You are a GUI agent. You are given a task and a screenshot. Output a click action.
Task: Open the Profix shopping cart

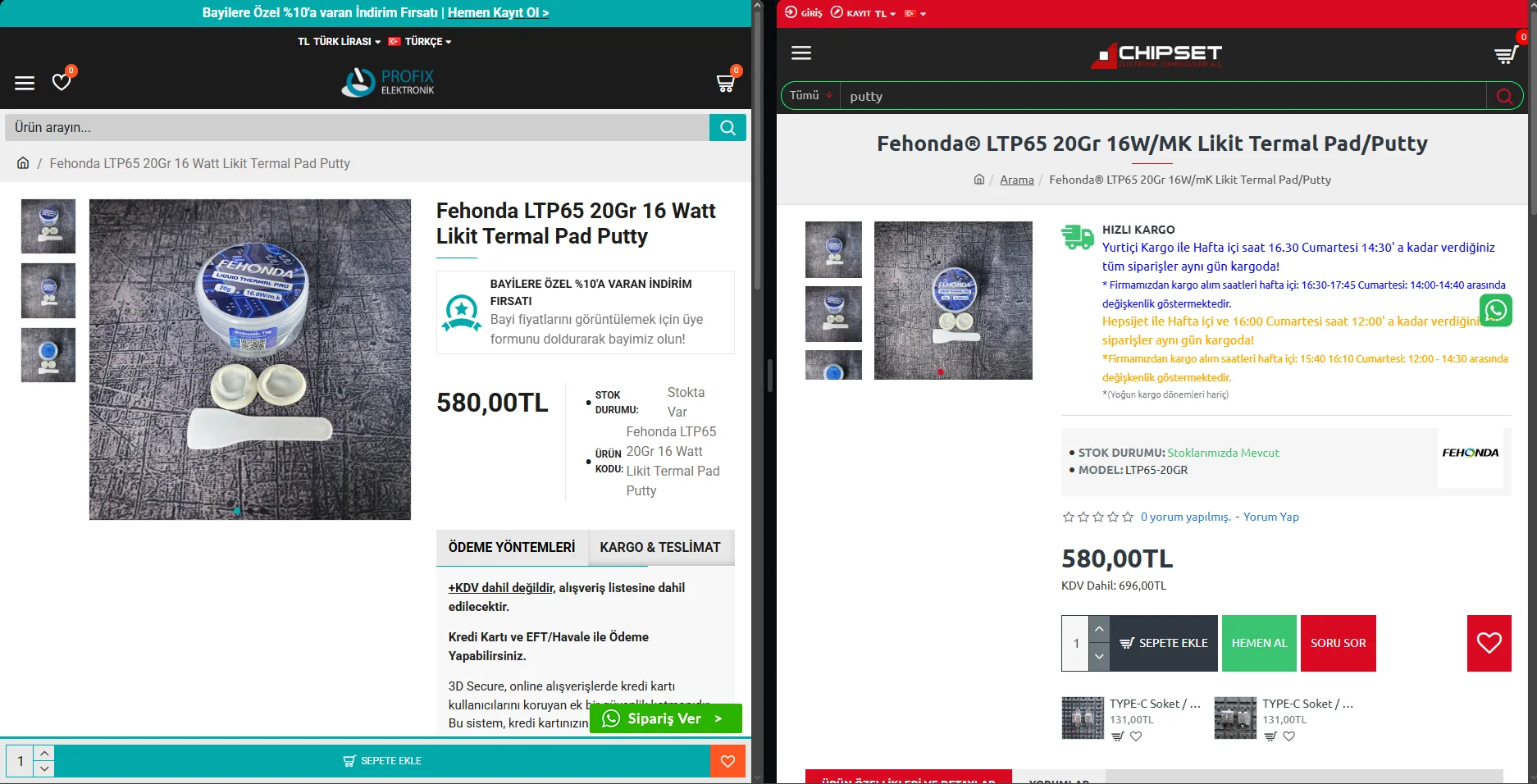click(x=726, y=83)
